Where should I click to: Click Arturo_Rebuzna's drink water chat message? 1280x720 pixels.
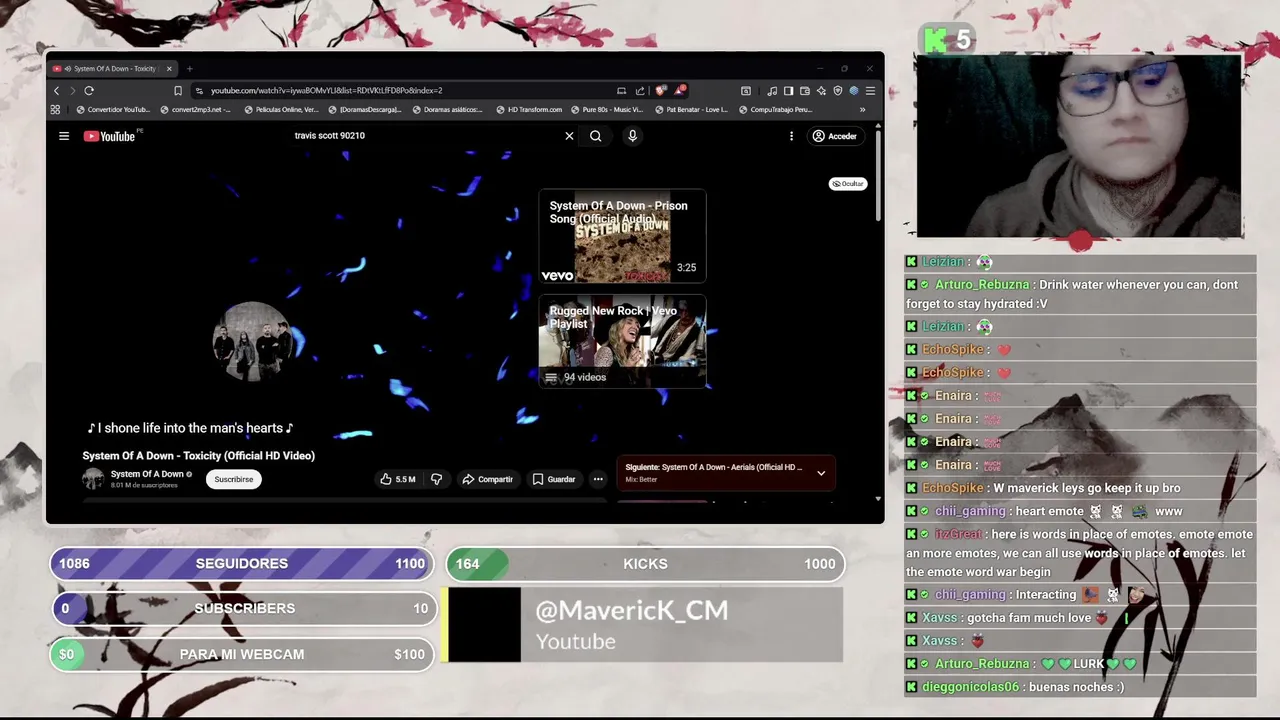1080,294
